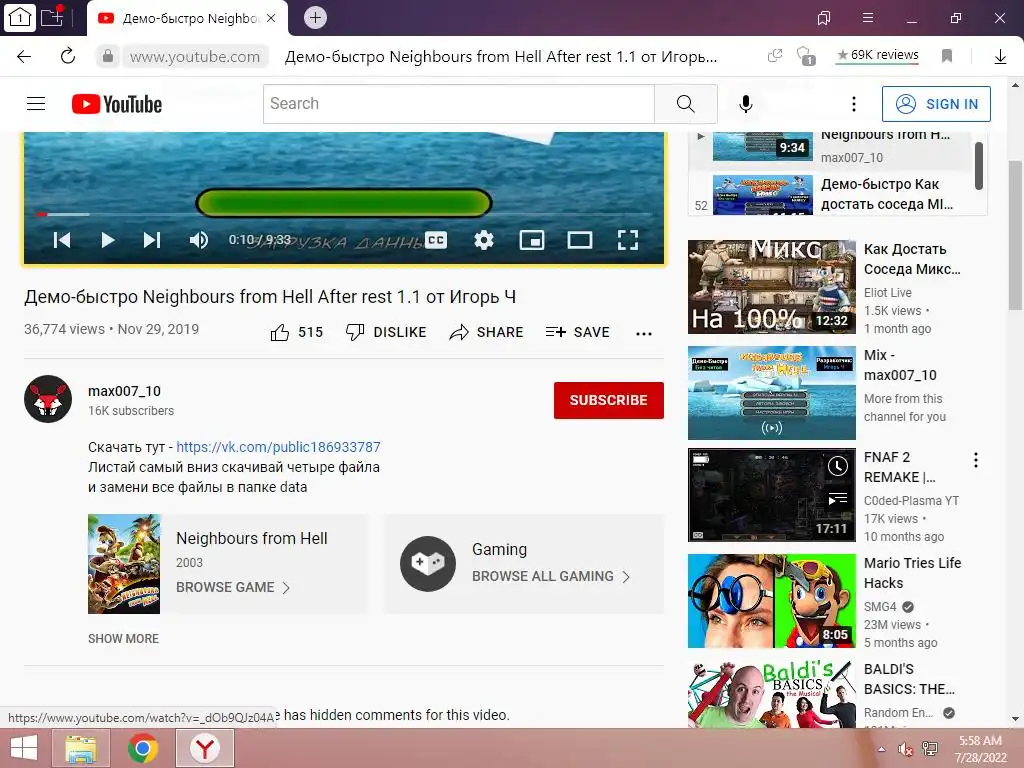Play the video
Screen dimensions: 1024x768
click(108, 240)
